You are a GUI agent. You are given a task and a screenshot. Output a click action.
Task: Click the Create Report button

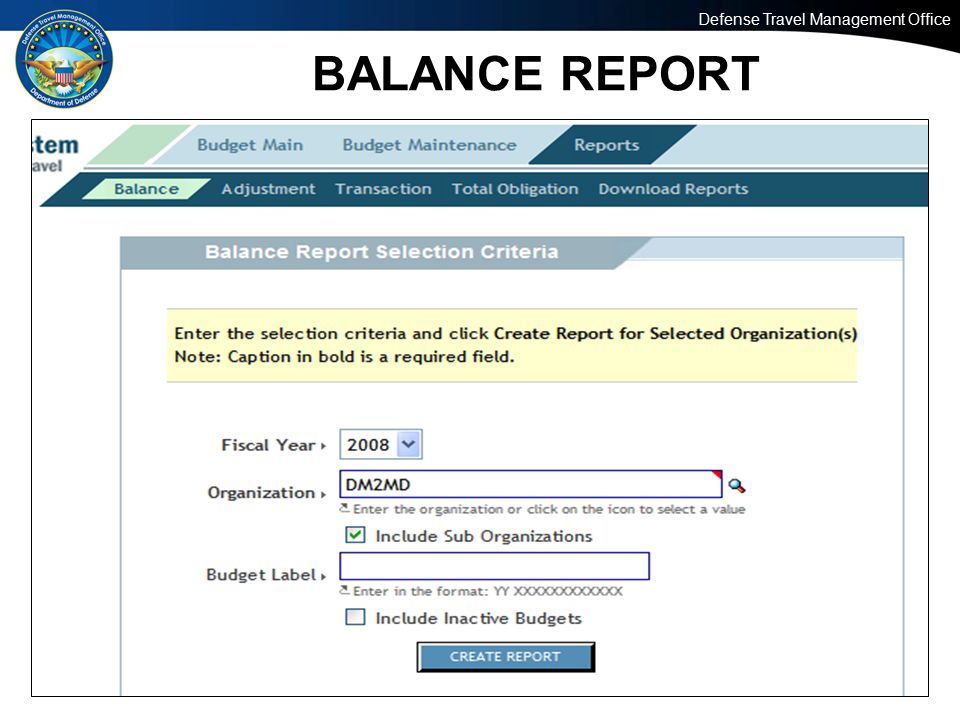pyautogui.click(x=506, y=656)
